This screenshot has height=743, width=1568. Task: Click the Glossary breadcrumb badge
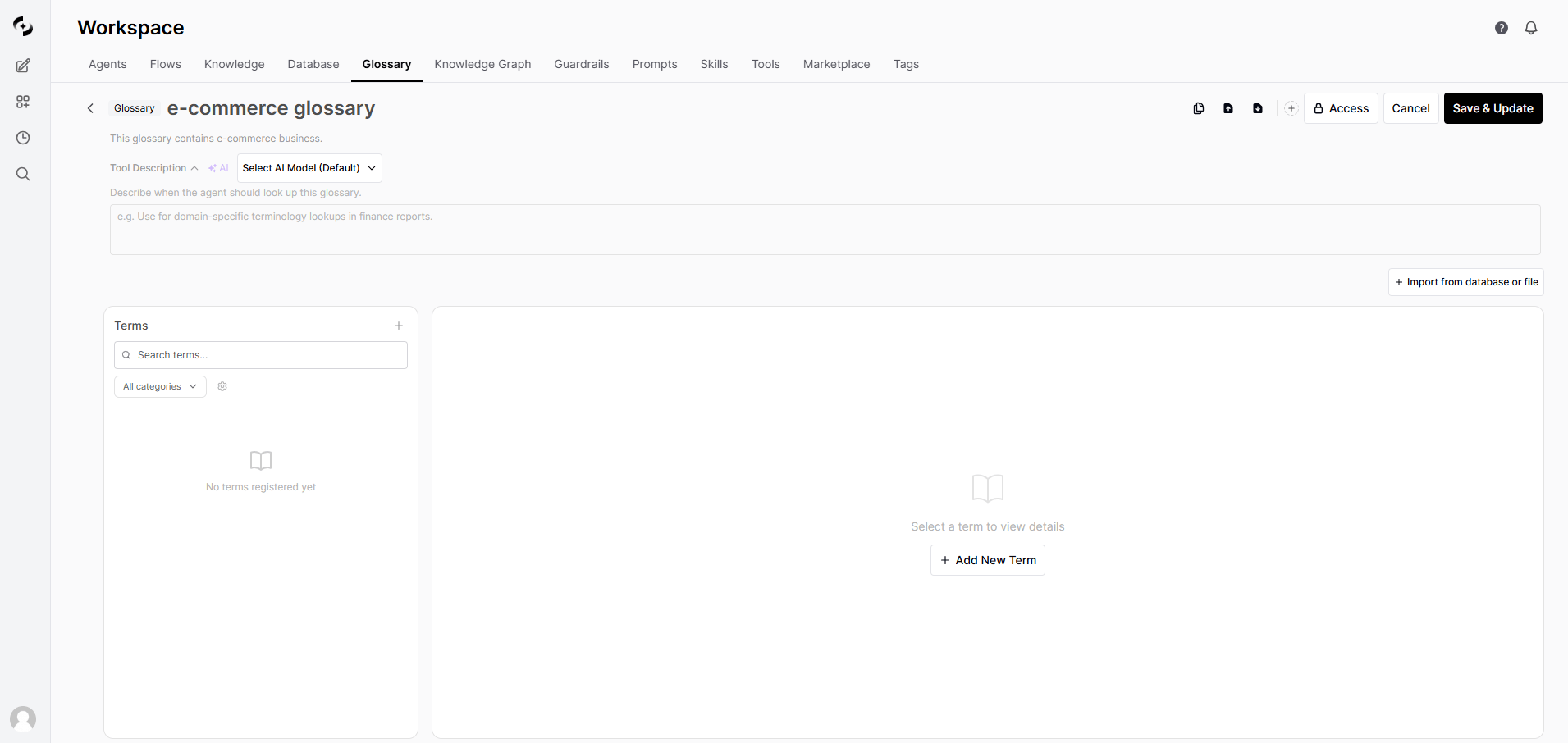135,108
